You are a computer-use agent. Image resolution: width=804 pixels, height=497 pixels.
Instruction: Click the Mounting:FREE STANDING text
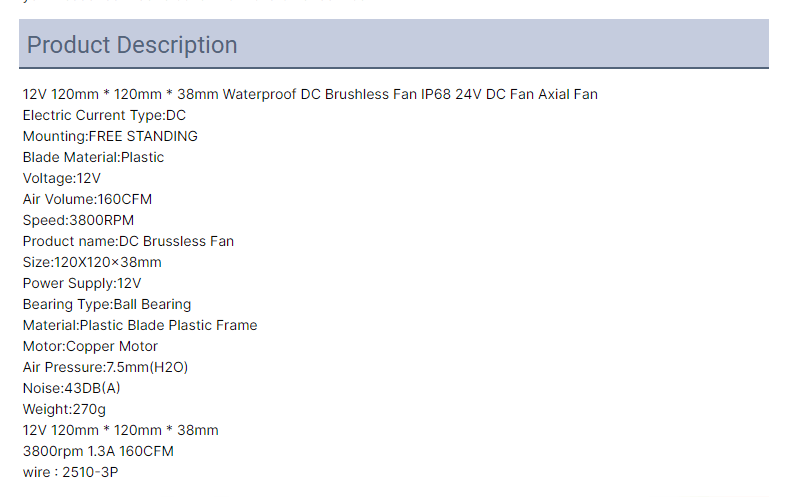tap(110, 136)
